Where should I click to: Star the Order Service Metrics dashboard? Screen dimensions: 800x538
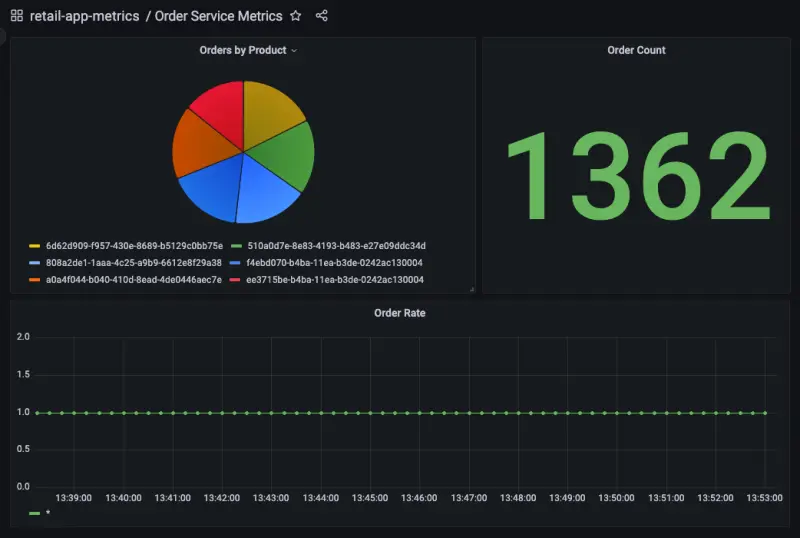click(x=295, y=16)
